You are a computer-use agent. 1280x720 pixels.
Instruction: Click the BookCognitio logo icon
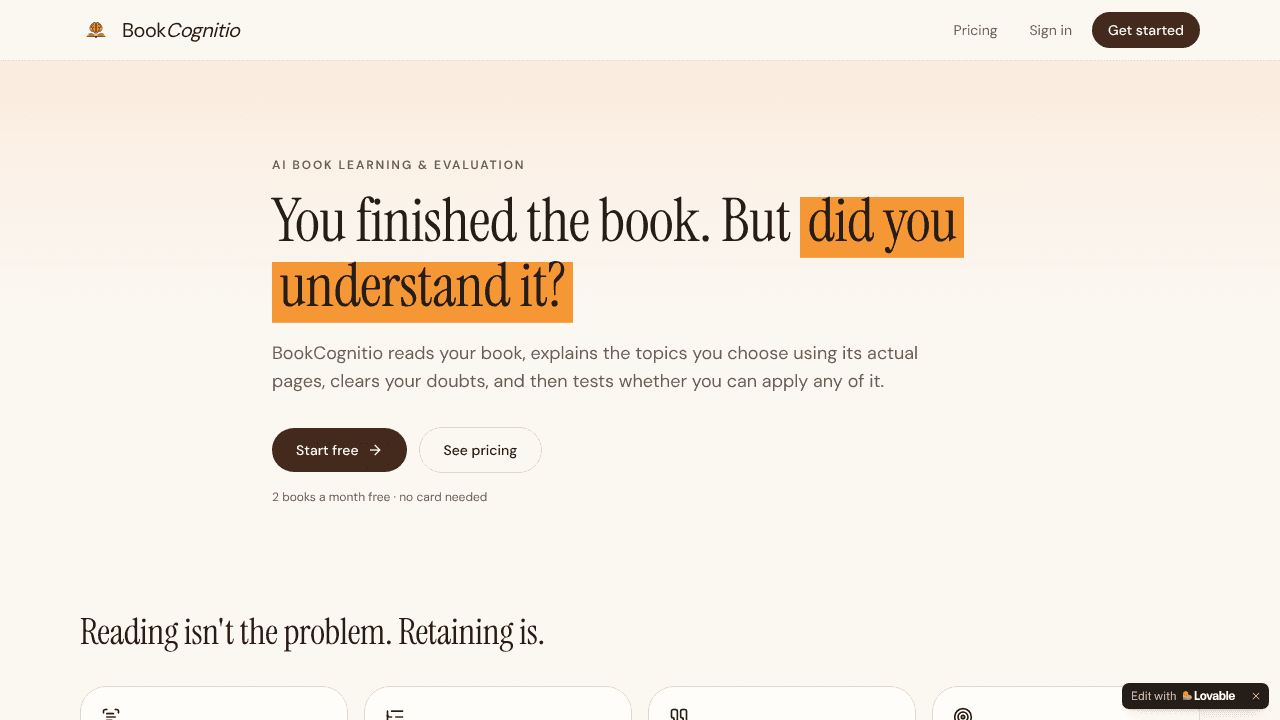point(96,30)
